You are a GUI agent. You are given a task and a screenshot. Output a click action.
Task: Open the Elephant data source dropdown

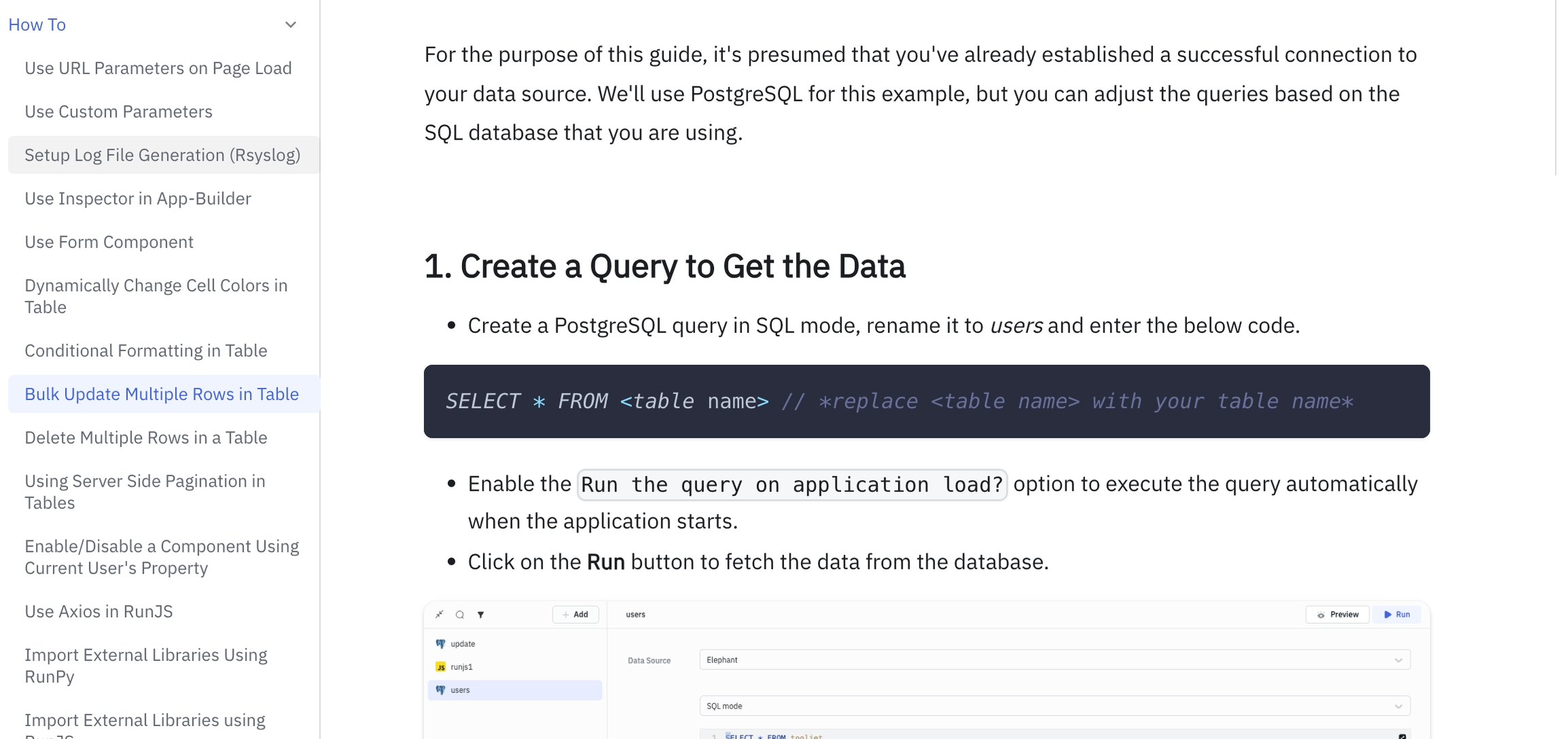pyautogui.click(x=1054, y=660)
